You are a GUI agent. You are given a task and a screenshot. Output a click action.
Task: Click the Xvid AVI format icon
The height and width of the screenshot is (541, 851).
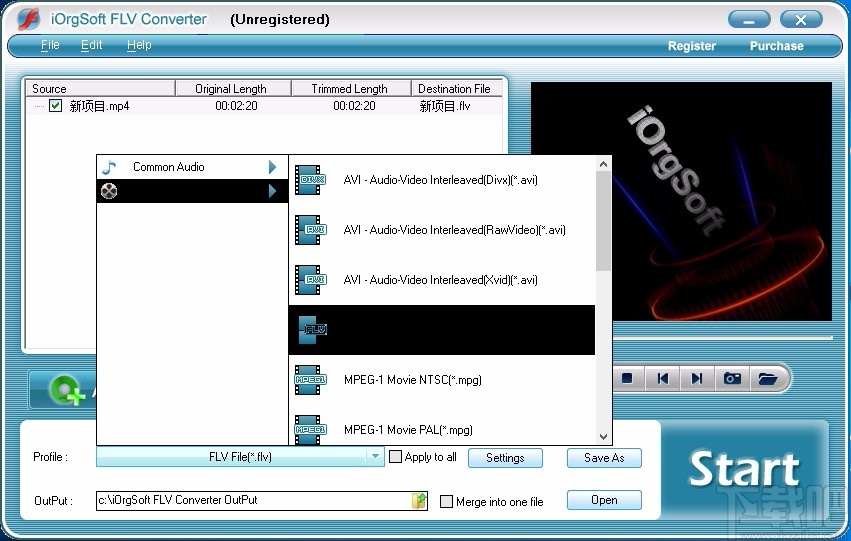click(x=310, y=279)
